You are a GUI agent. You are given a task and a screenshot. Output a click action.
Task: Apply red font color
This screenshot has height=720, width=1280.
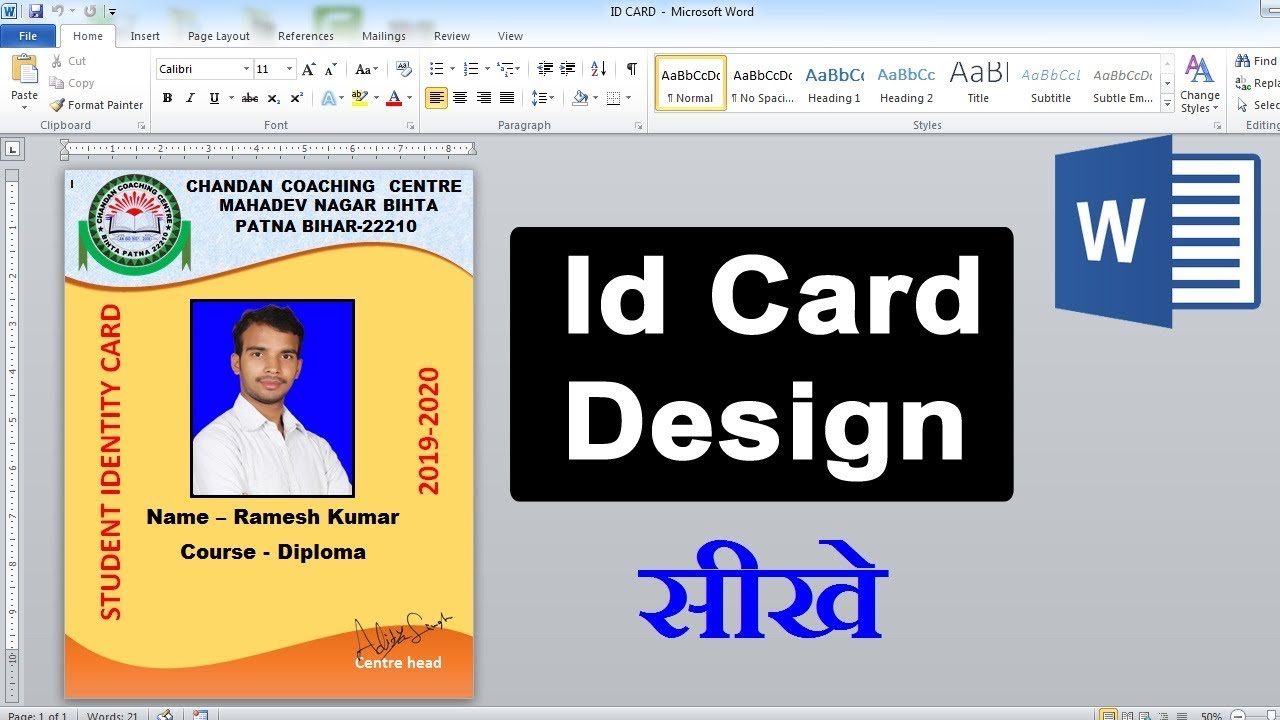pos(393,98)
